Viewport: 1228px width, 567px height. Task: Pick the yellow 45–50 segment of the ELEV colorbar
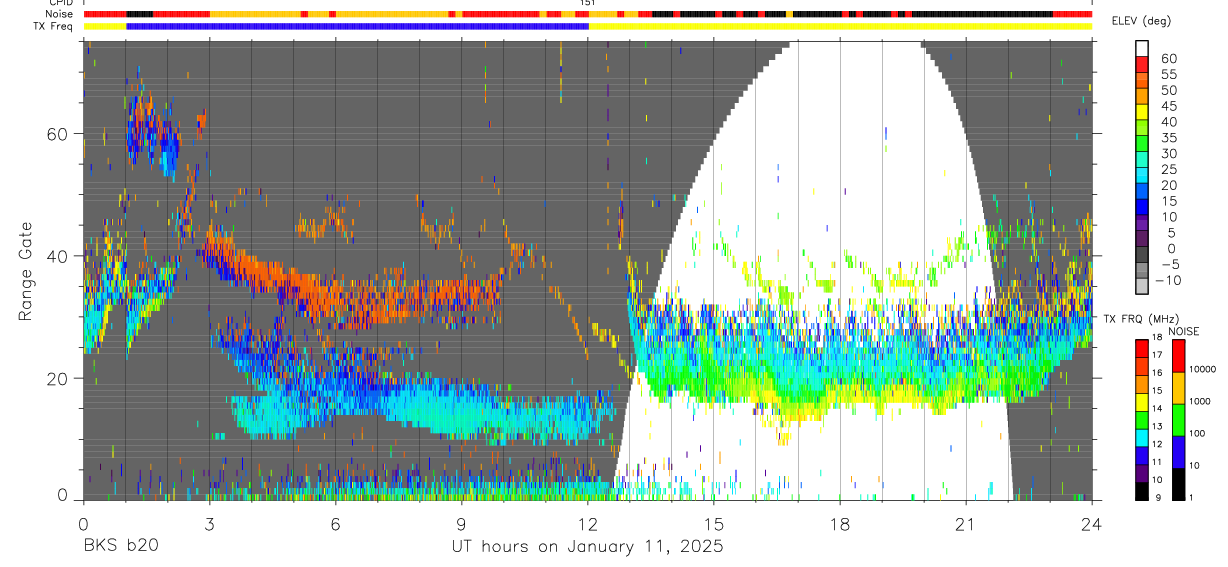click(1142, 112)
